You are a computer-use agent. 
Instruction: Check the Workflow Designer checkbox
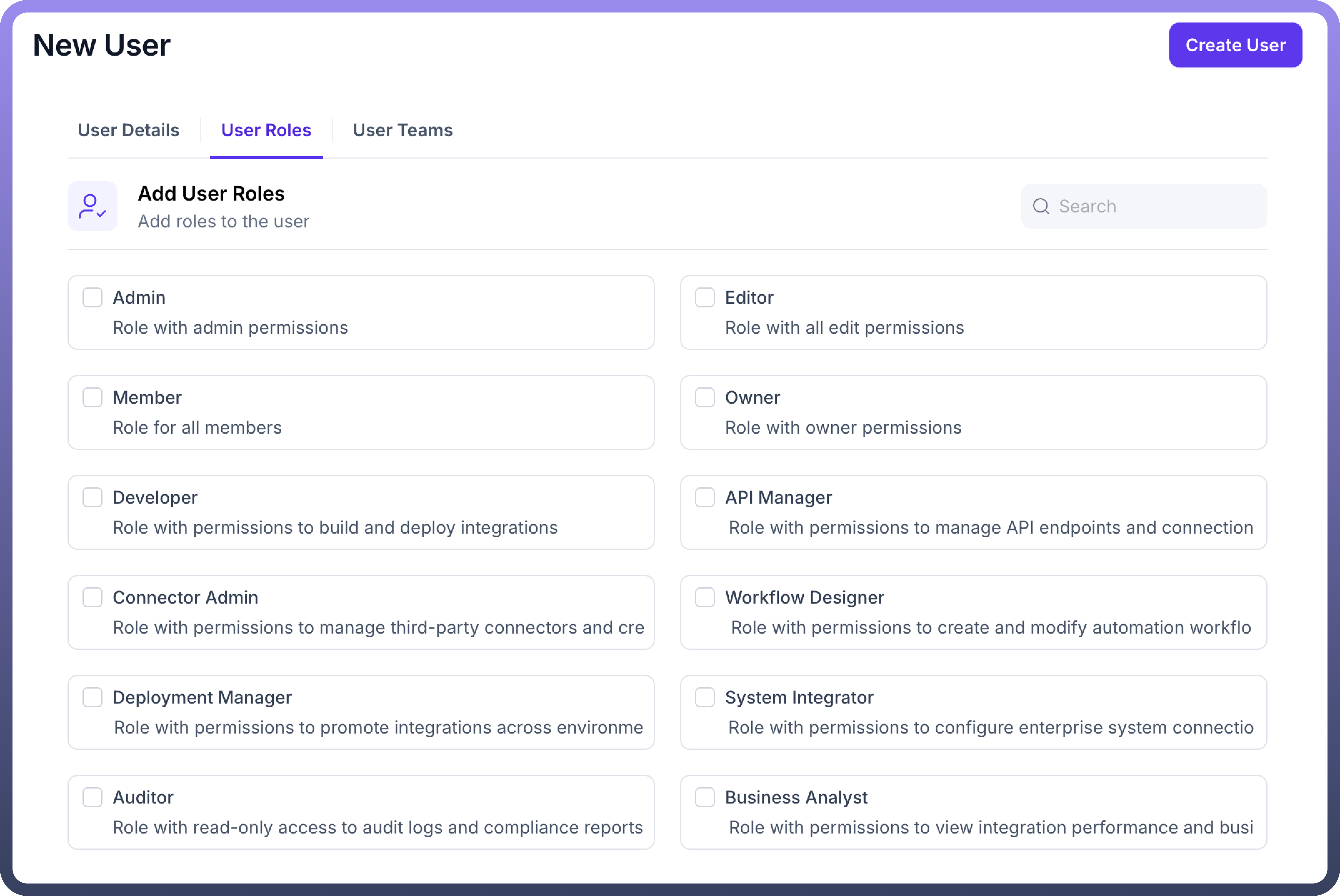click(x=705, y=598)
